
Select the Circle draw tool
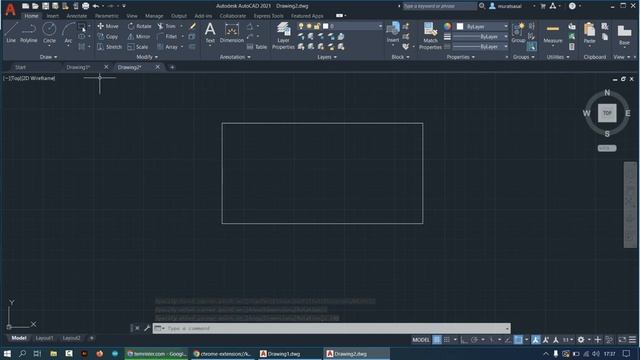click(x=49, y=32)
